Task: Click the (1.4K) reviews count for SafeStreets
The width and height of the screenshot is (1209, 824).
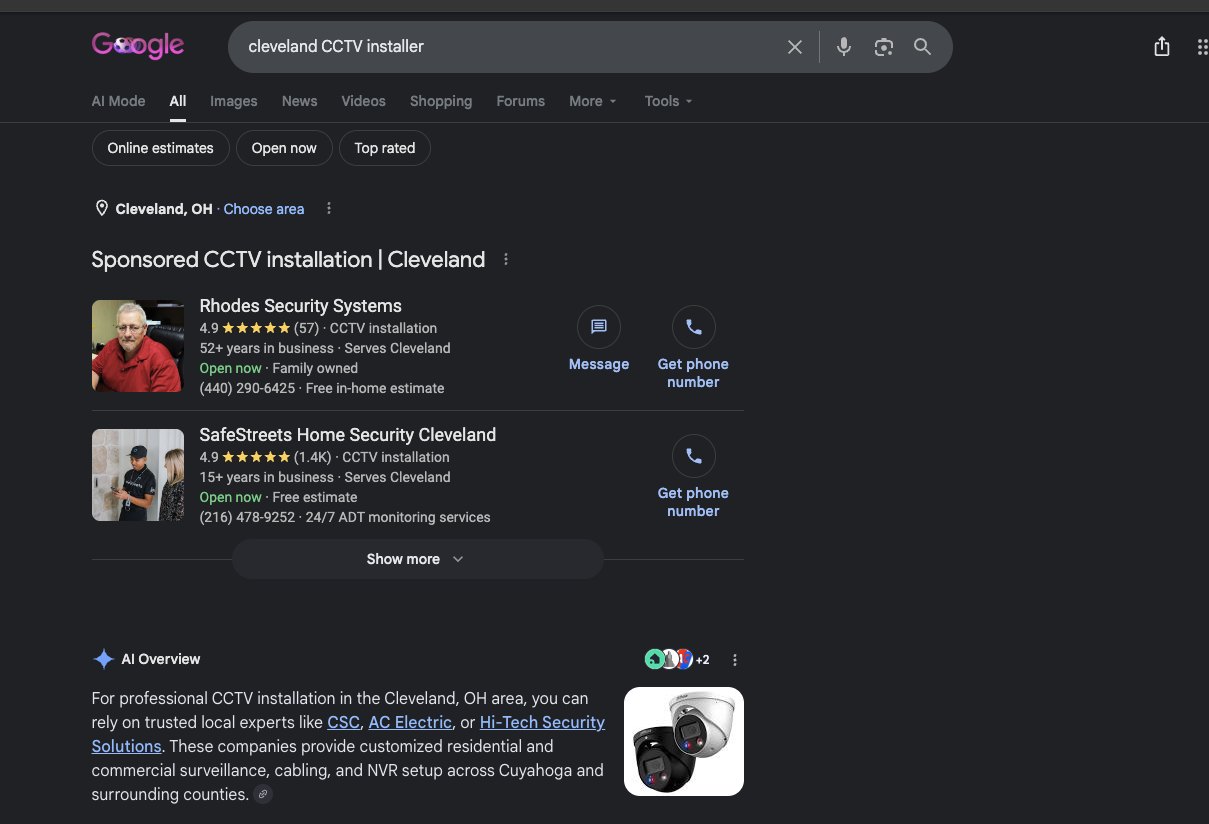Action: tap(312, 457)
